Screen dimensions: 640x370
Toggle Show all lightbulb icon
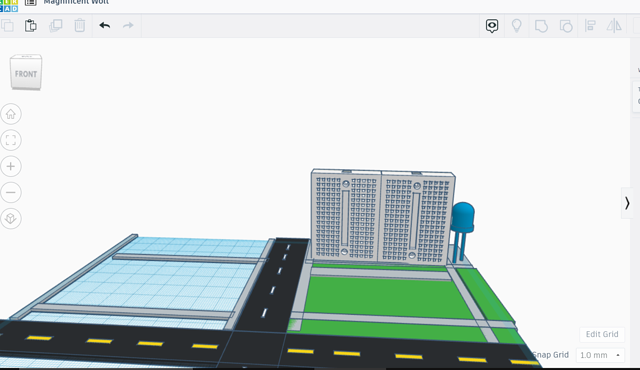click(x=517, y=26)
